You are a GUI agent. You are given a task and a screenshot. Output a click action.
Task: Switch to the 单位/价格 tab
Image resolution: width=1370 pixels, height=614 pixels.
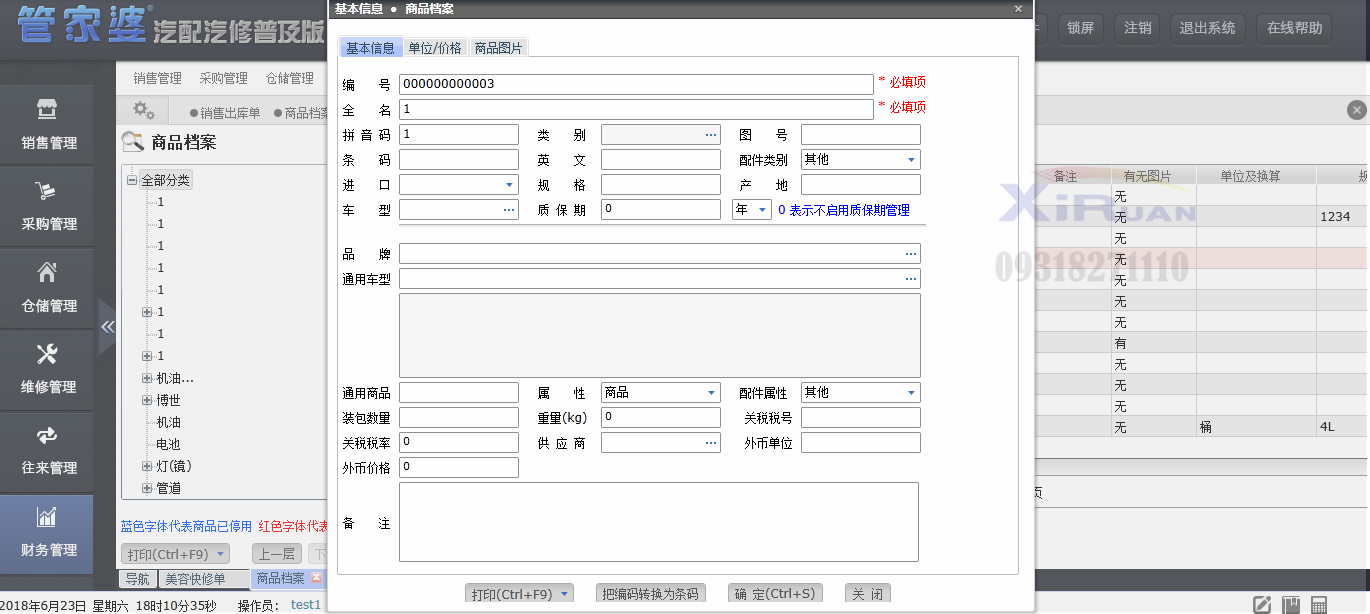pyautogui.click(x=435, y=48)
